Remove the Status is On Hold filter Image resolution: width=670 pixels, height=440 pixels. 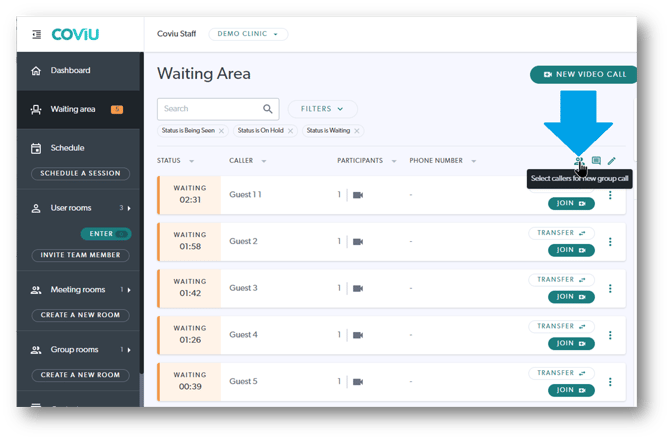pos(291,131)
